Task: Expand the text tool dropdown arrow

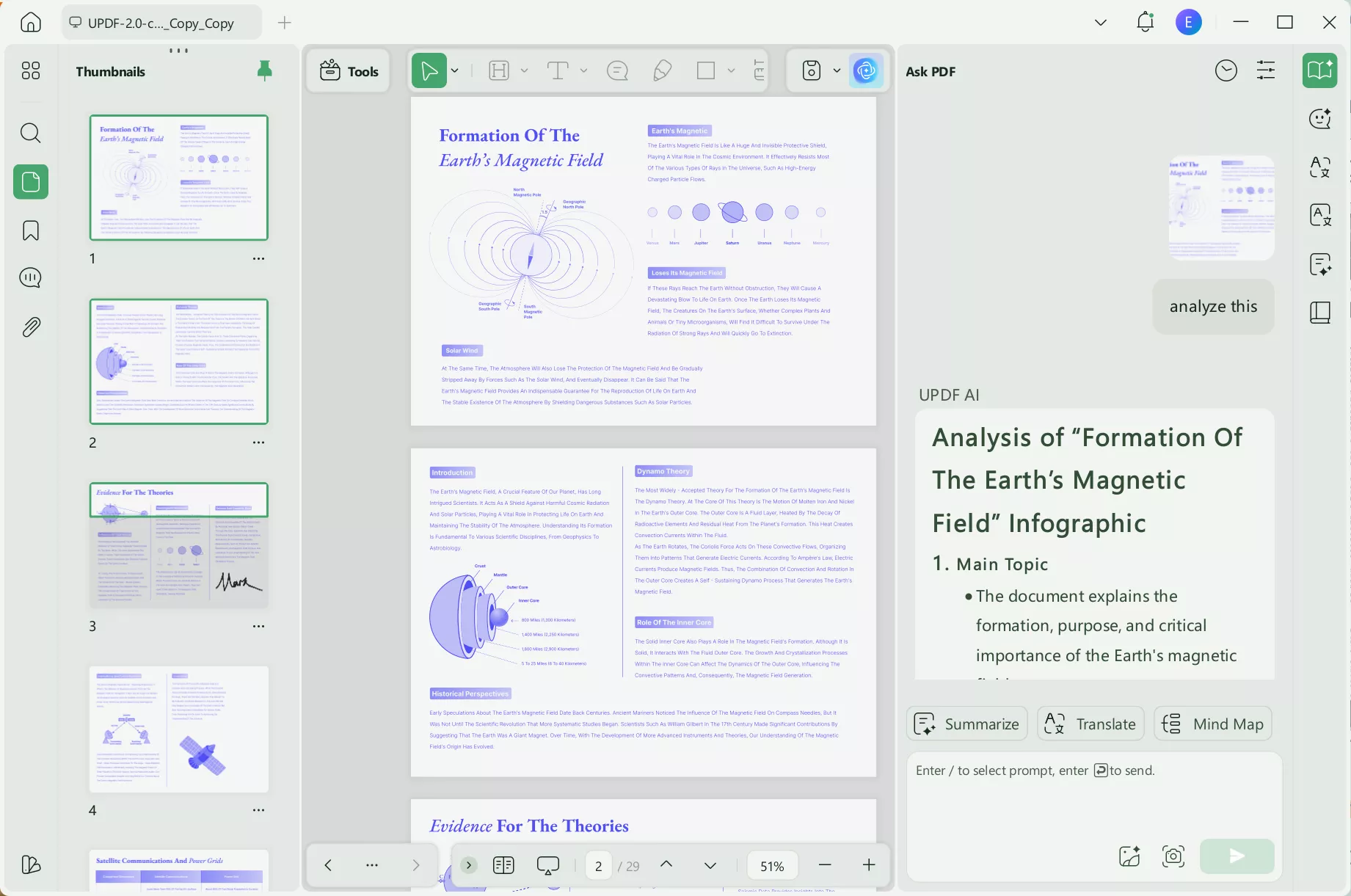Action: pyautogui.click(x=583, y=71)
